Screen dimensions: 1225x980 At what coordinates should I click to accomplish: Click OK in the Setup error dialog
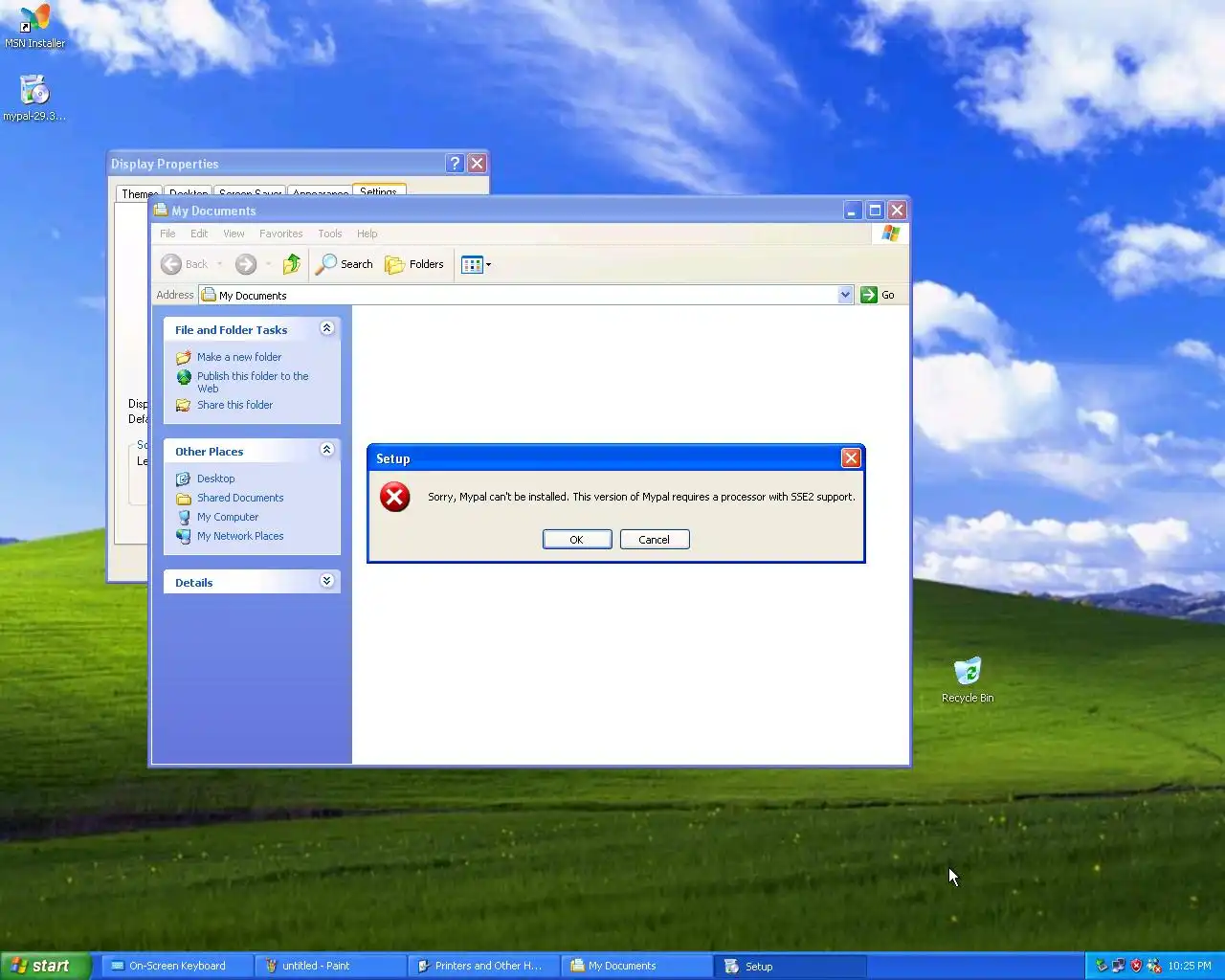pyautogui.click(x=577, y=540)
